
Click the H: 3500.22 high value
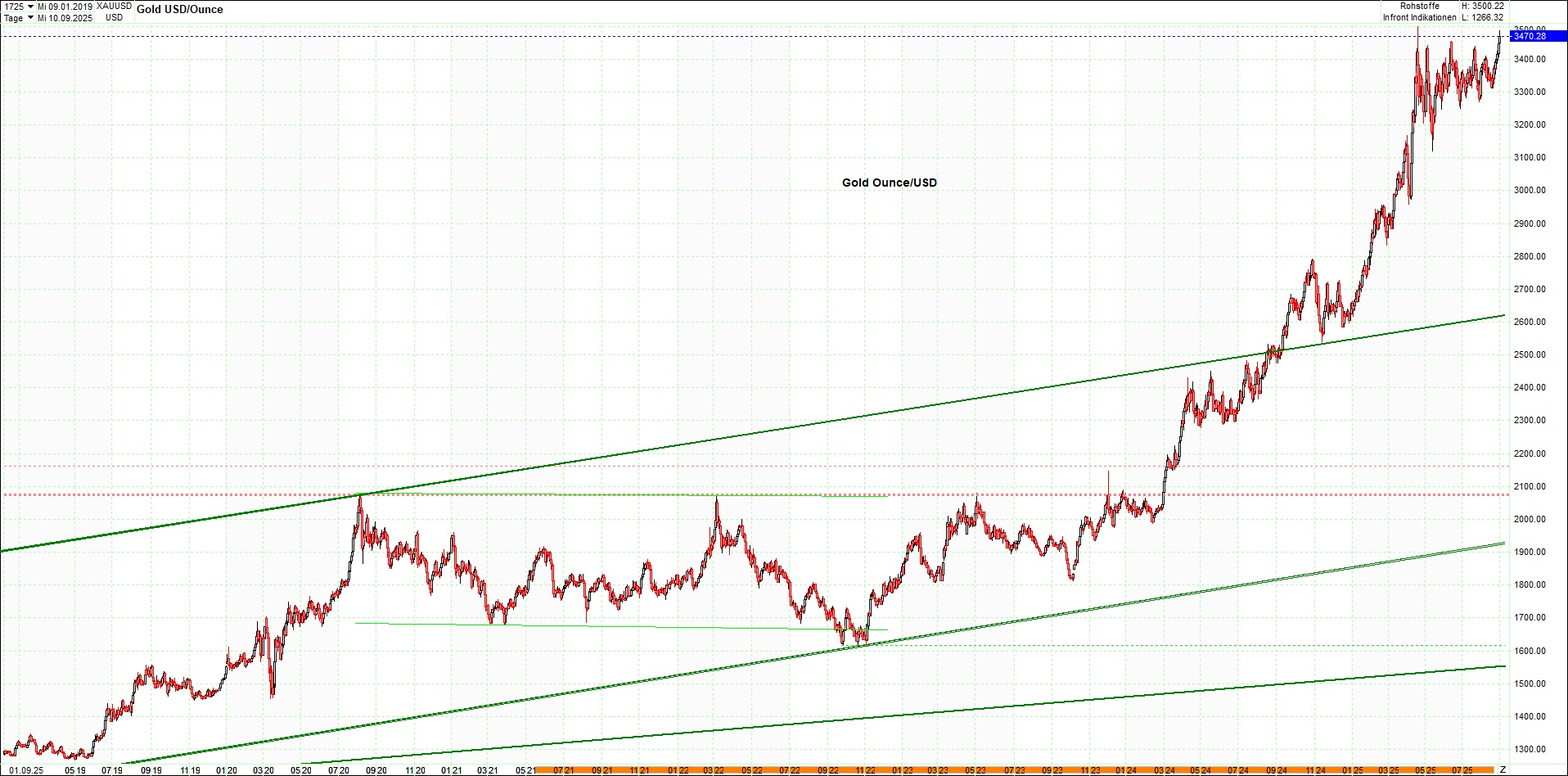point(1482,7)
